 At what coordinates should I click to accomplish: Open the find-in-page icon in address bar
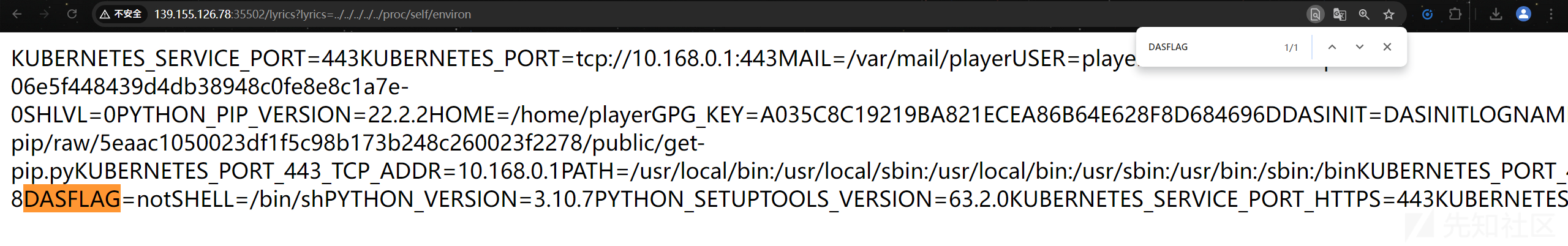(1314, 14)
